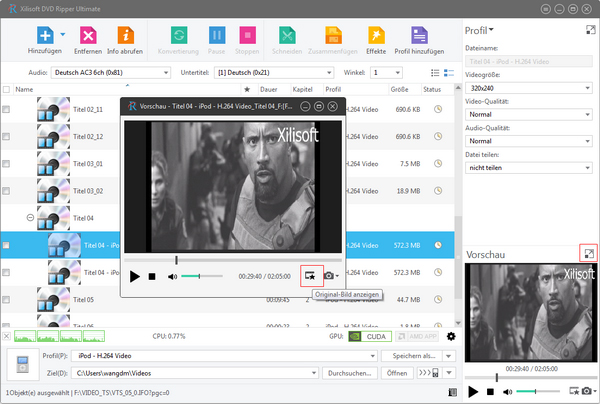This screenshot has width=600, height=404.
Task: Open the Profil(P) iPod - H.264 Video dropdown
Action: click(224, 356)
